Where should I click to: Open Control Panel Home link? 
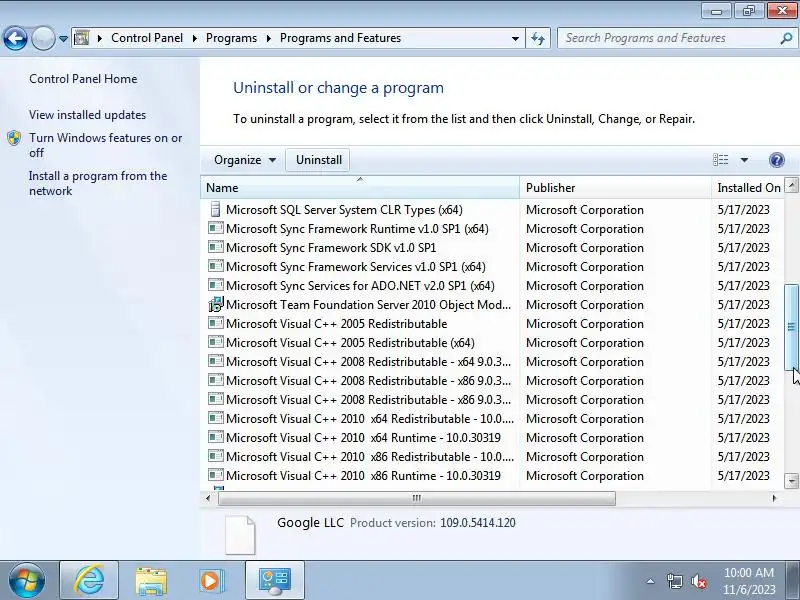tap(83, 79)
